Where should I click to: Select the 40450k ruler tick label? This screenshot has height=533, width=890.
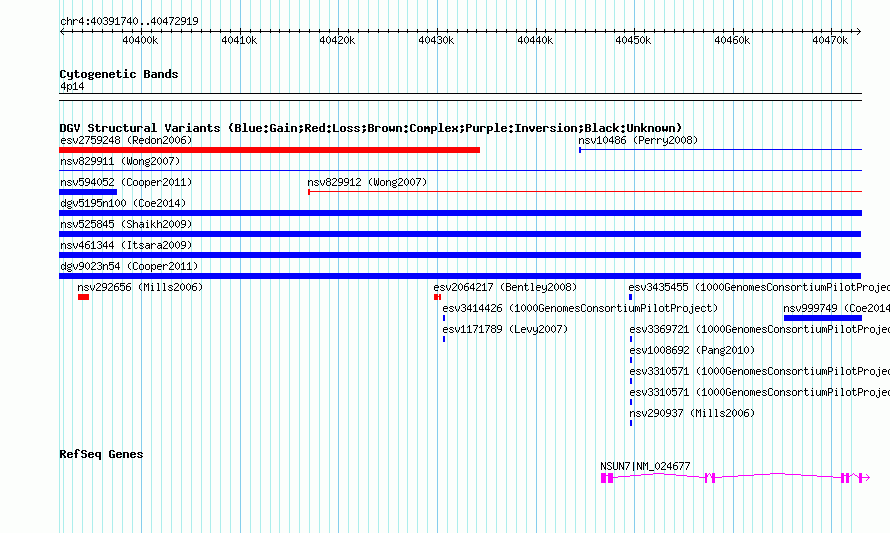tap(633, 40)
